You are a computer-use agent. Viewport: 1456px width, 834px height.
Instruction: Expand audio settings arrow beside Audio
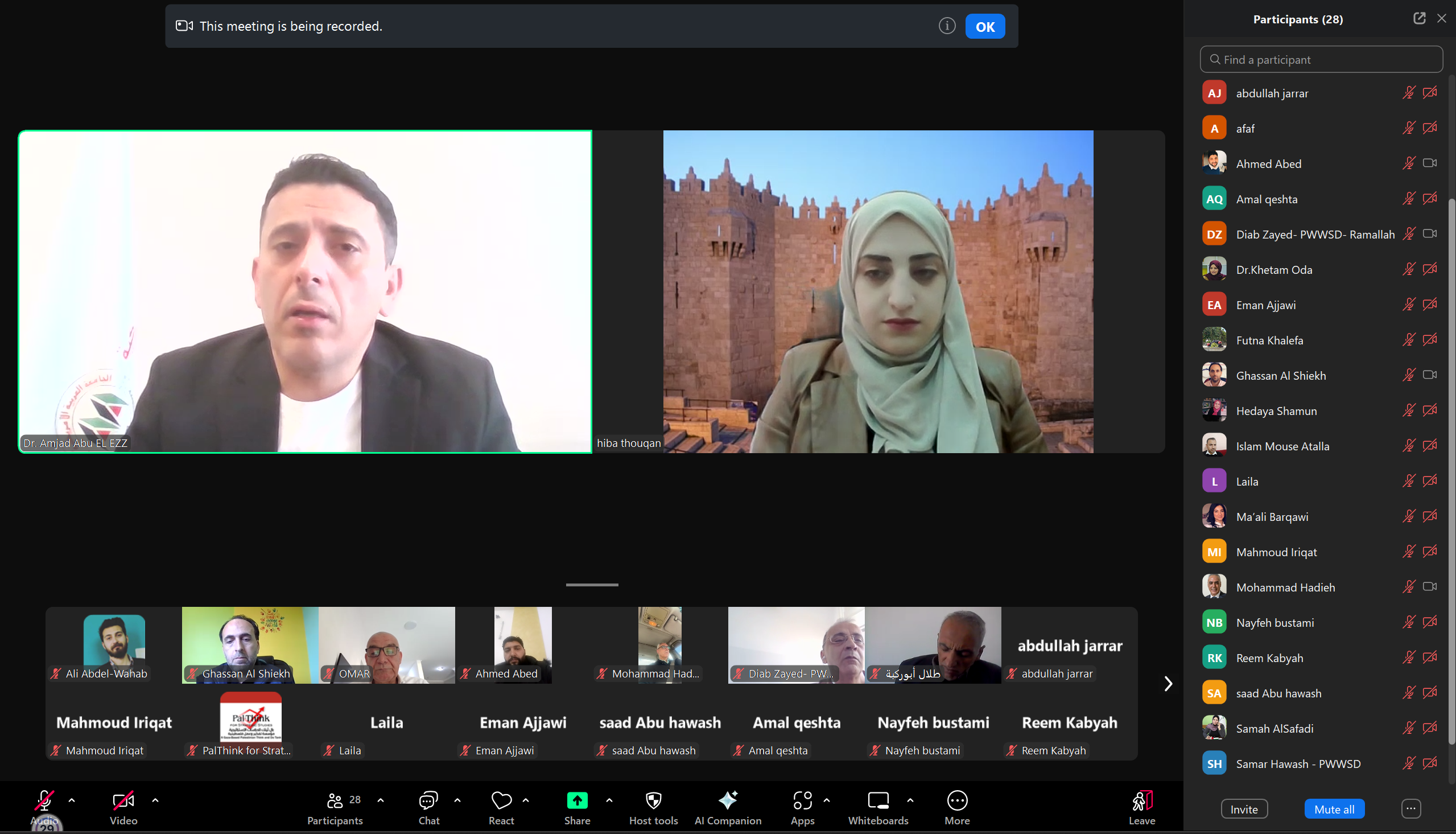[x=72, y=800]
